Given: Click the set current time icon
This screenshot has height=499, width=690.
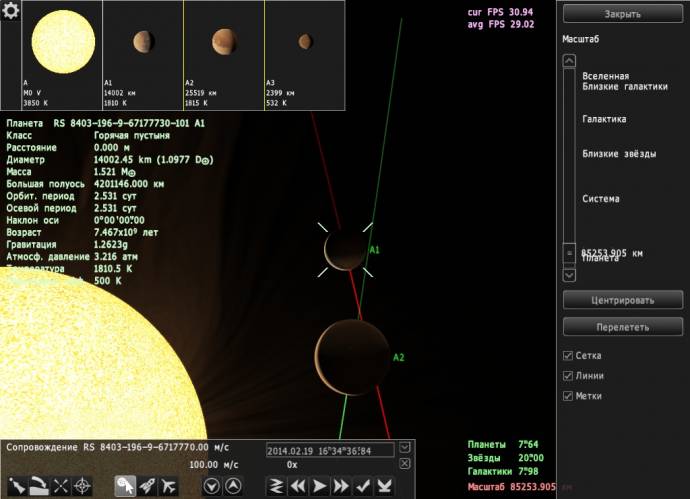Looking at the screenshot, I should (x=384, y=486).
